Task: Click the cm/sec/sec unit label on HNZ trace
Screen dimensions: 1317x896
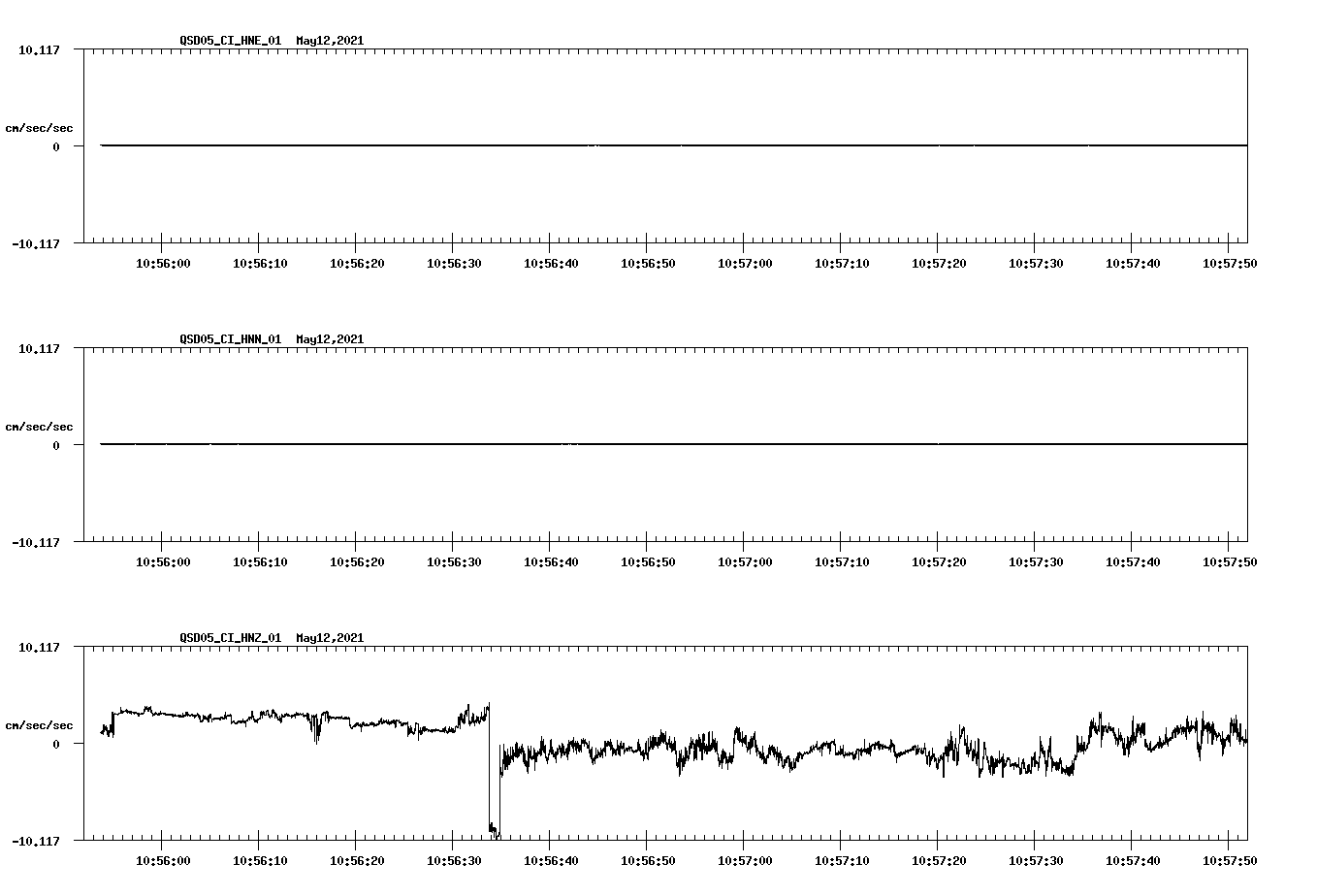Action: pyautogui.click(x=40, y=724)
